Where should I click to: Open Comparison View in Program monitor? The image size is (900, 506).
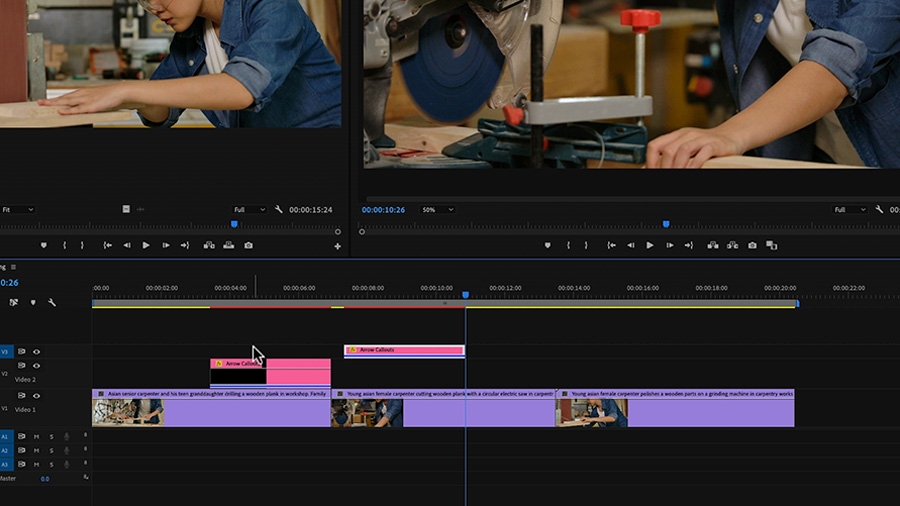tap(771, 246)
